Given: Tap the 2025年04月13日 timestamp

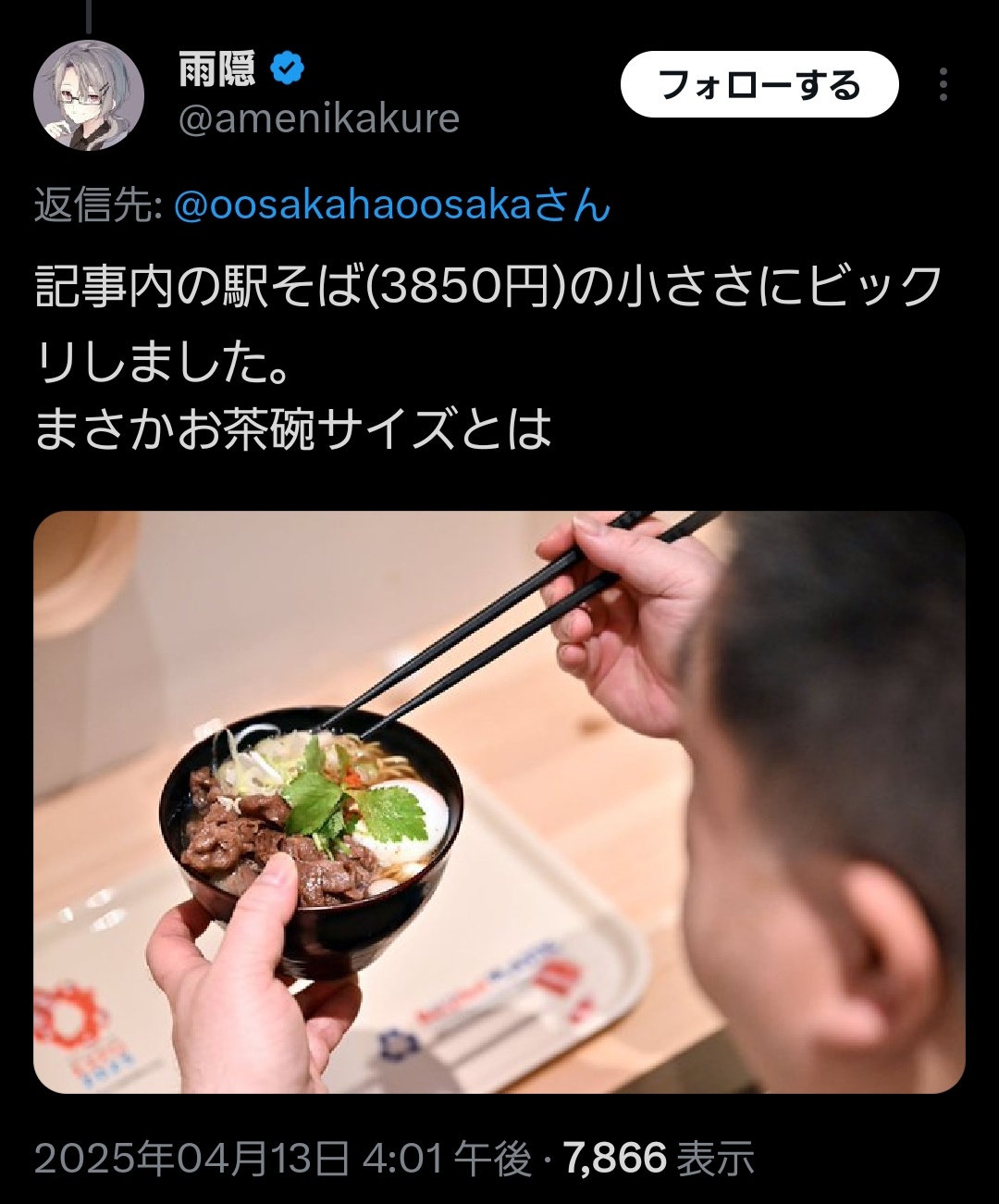Looking at the screenshot, I should [192, 1158].
